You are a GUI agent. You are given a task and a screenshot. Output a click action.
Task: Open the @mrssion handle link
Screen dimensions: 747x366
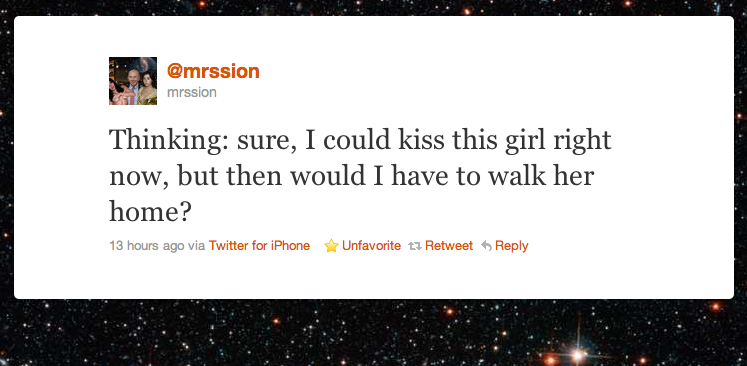pos(213,71)
